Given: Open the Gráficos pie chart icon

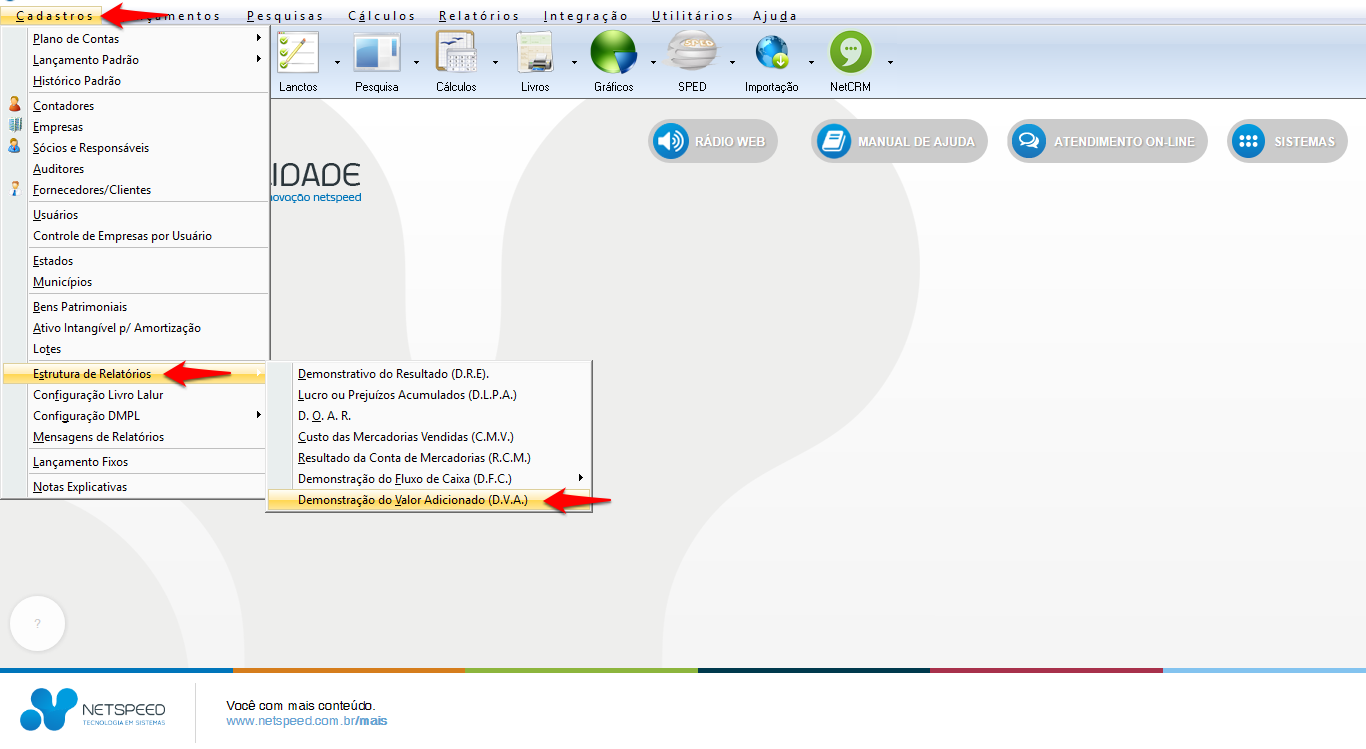Looking at the screenshot, I should 614,53.
